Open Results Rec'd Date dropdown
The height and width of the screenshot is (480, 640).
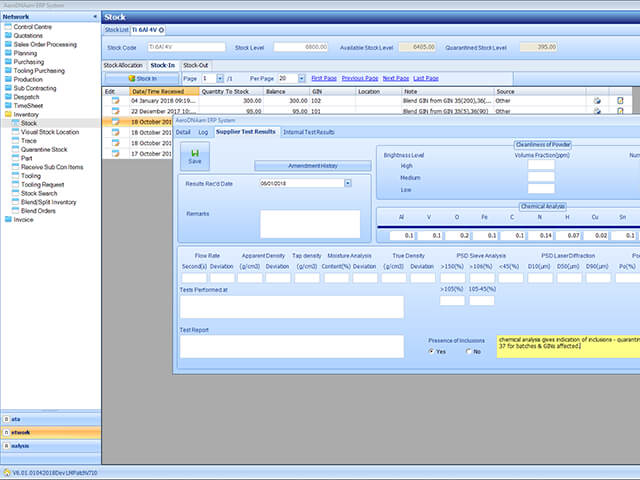(348, 183)
